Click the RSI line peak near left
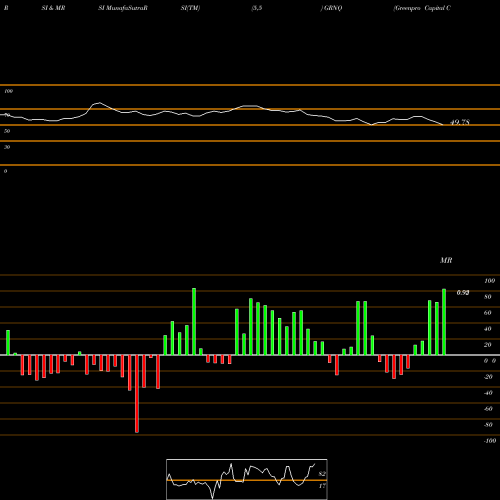Viewport: 500px width, 500px height. pos(99,103)
